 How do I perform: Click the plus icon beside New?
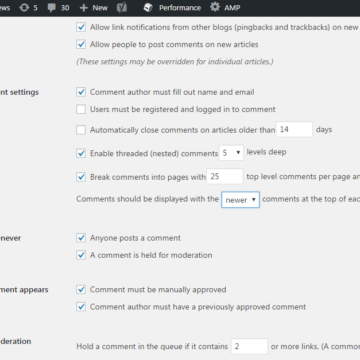click(83, 8)
